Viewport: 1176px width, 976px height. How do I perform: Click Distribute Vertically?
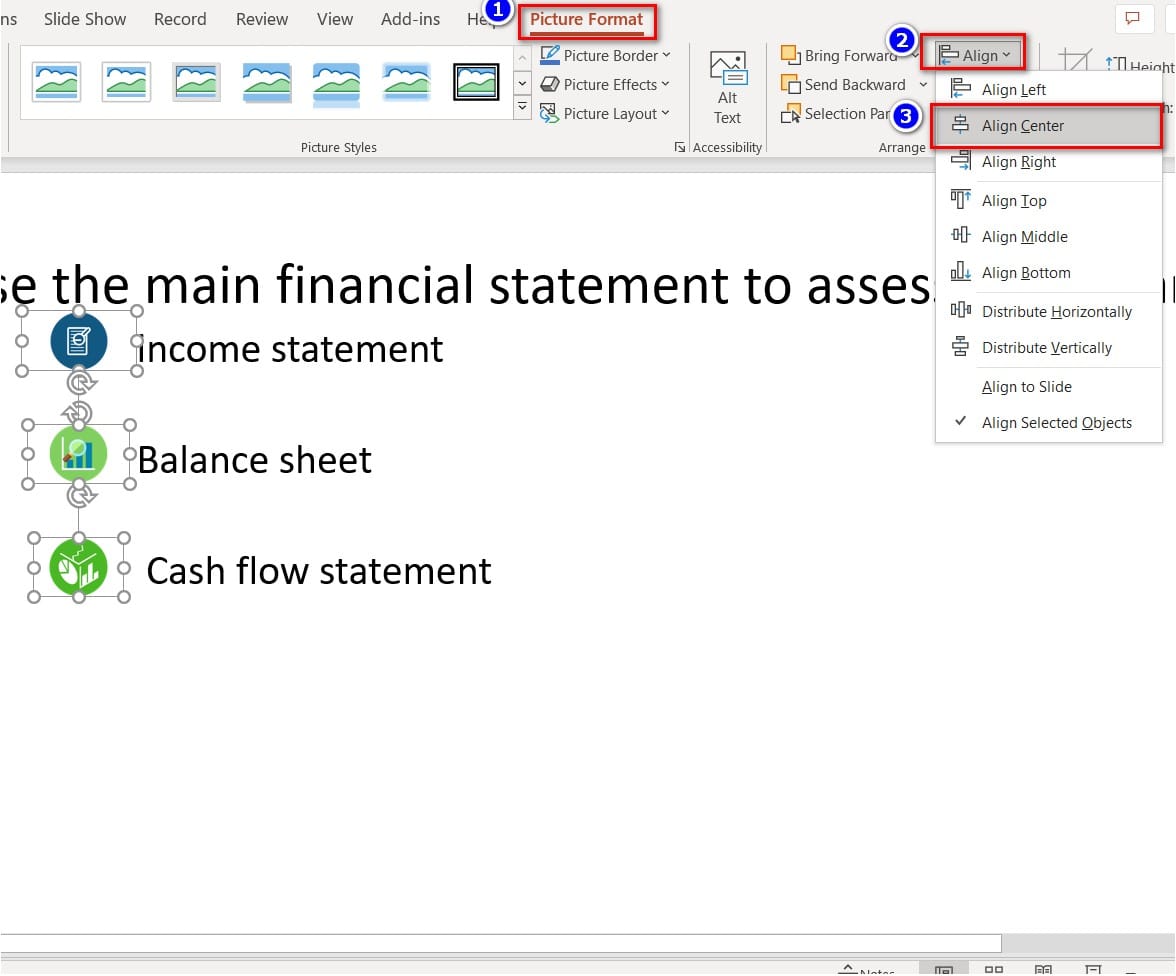[1048, 347]
